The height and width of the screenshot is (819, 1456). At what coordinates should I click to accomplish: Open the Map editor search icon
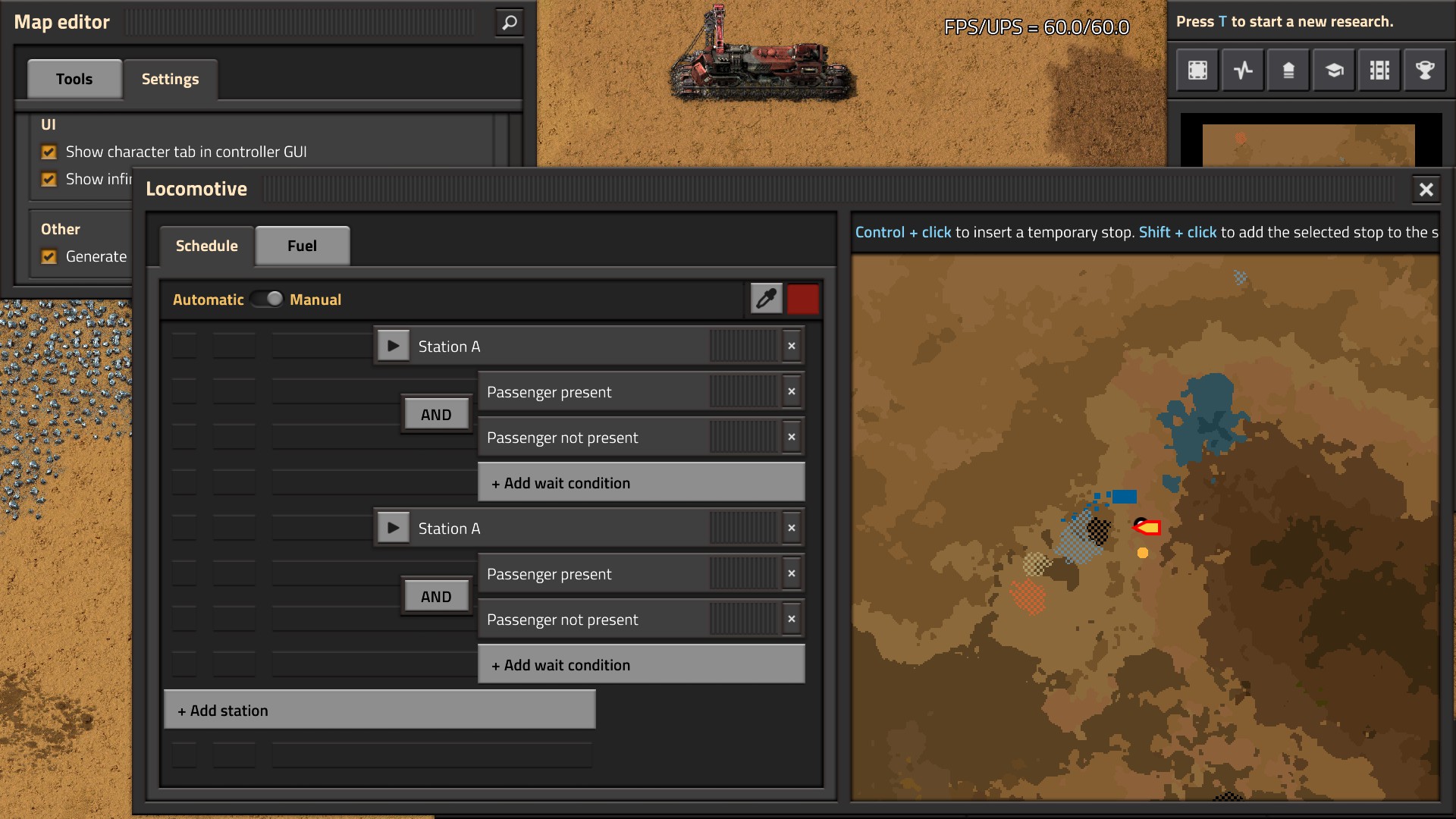click(510, 23)
